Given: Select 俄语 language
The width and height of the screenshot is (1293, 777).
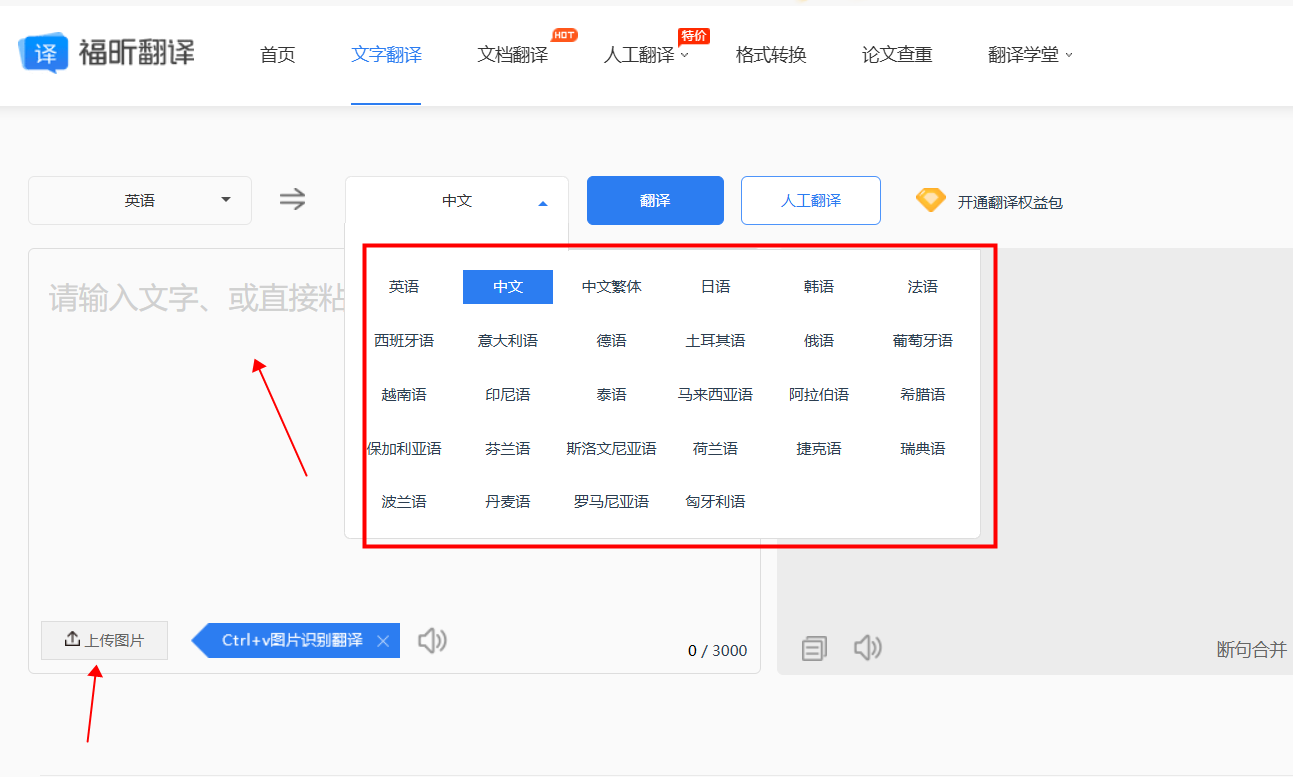Looking at the screenshot, I should (x=819, y=341).
